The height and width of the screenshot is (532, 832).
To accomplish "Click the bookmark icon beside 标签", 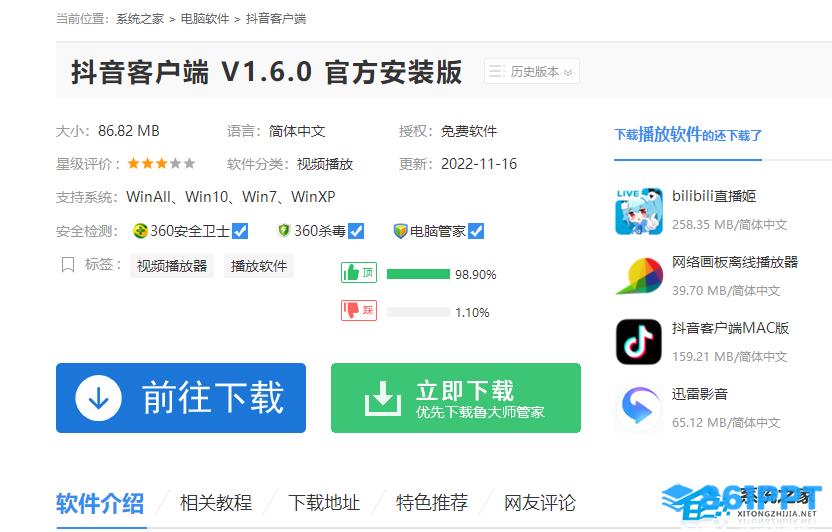I will point(68,264).
